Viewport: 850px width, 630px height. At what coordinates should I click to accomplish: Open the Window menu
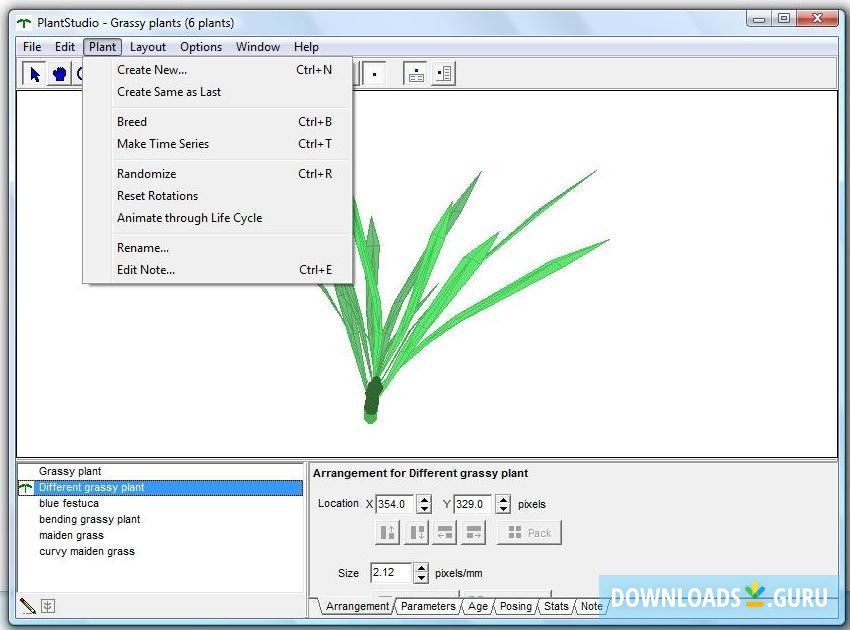pos(258,47)
